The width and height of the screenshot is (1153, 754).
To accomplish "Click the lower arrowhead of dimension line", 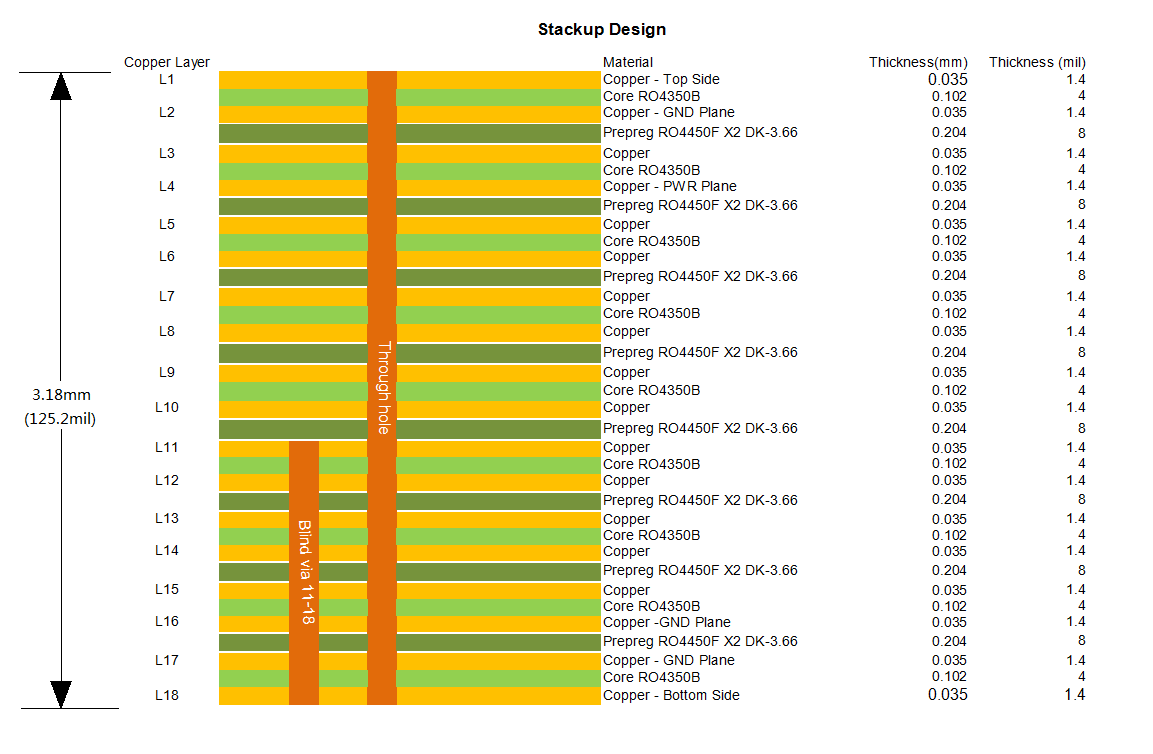I will [x=61, y=693].
